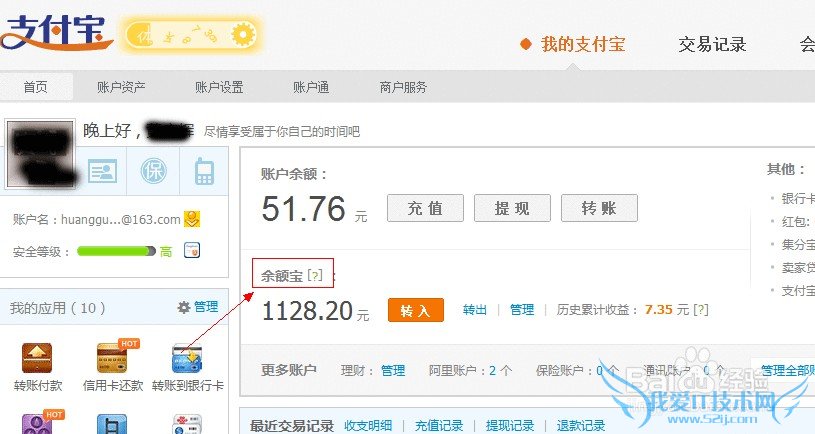Select the 商户服务 navigation item

click(x=403, y=87)
